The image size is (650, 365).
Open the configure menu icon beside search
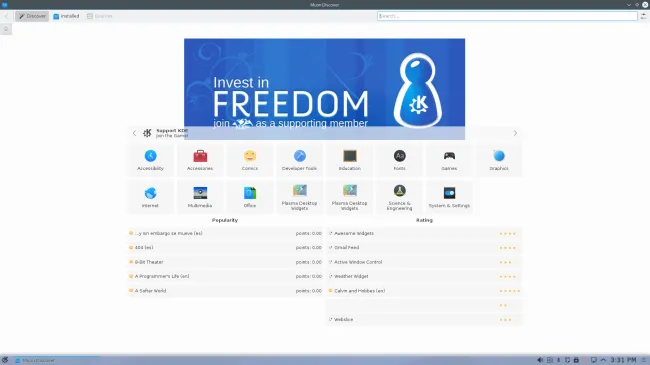click(643, 16)
